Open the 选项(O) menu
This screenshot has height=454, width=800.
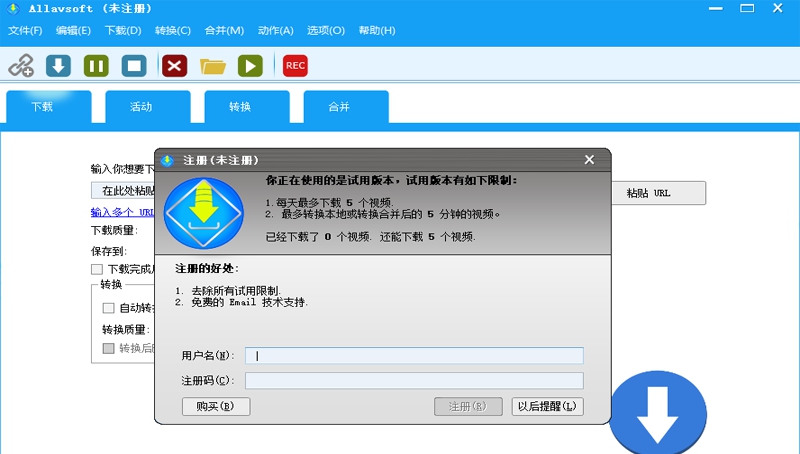point(326,31)
